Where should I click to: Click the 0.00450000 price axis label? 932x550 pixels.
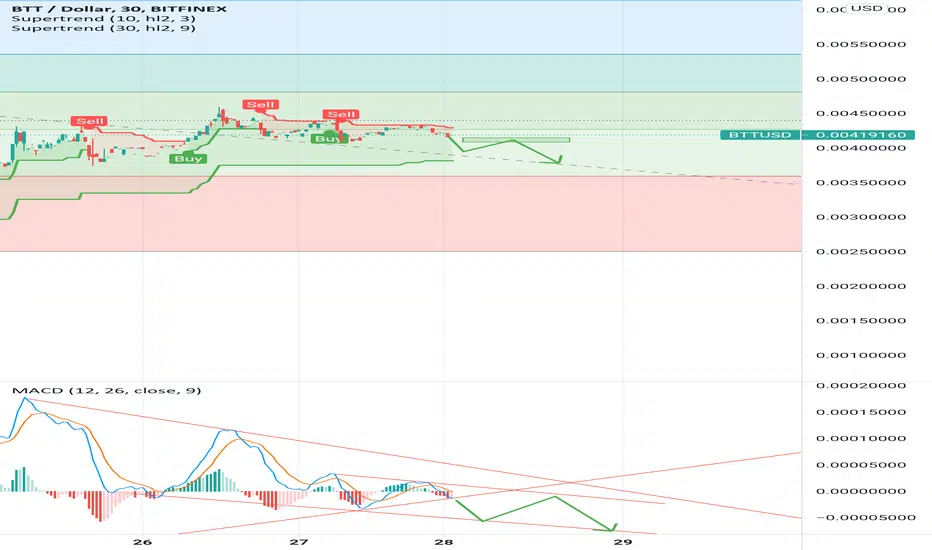861,114
